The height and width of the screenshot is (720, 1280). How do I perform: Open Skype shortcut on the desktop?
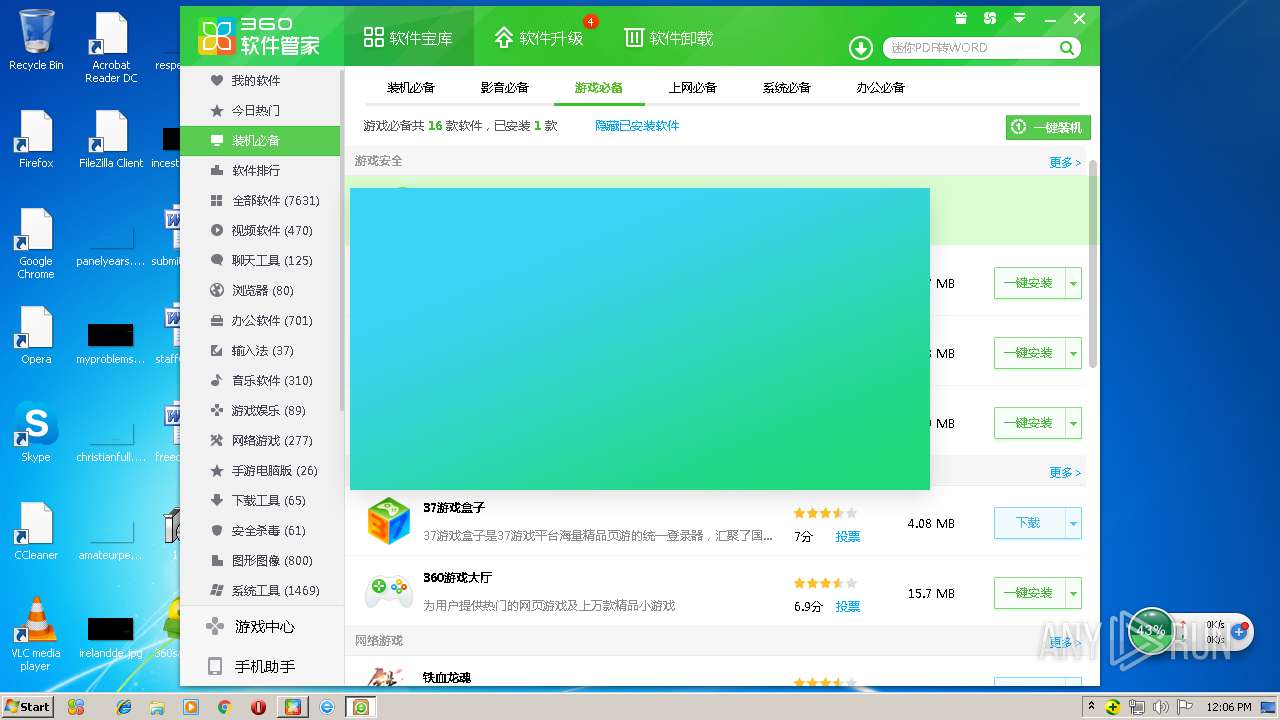click(x=36, y=432)
